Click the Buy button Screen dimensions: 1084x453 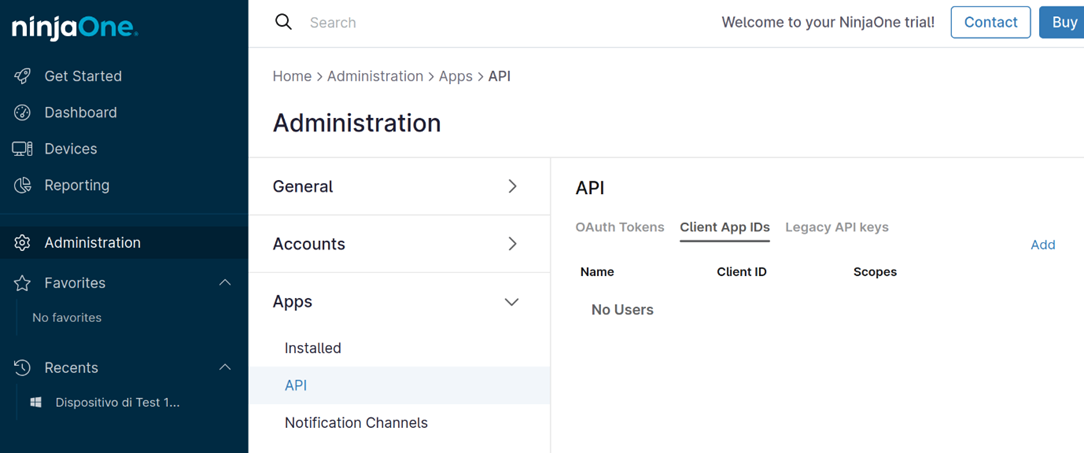click(1062, 22)
